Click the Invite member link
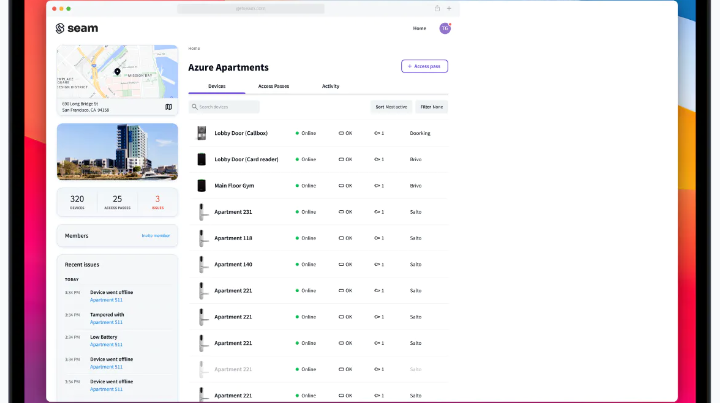This screenshot has height=403, width=720. (155, 236)
